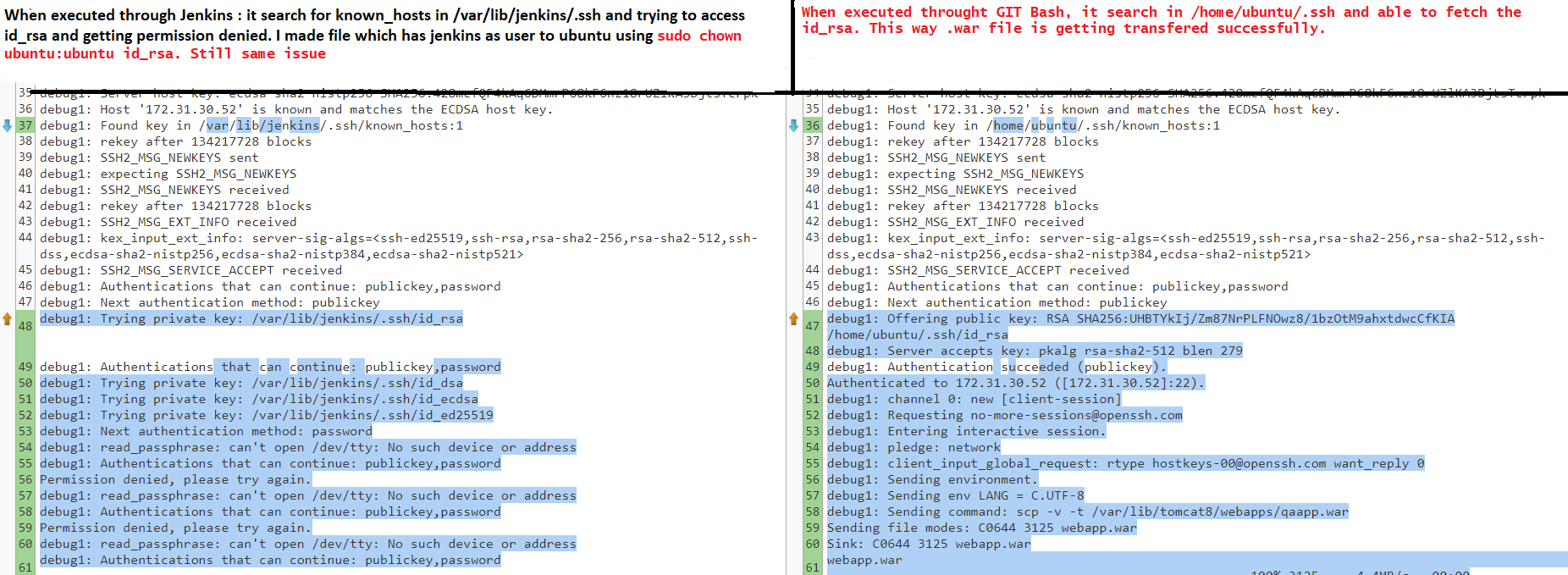Click right pane 'Next authentication method: publickey' line
The height and width of the screenshot is (575, 1568).
tap(997, 302)
